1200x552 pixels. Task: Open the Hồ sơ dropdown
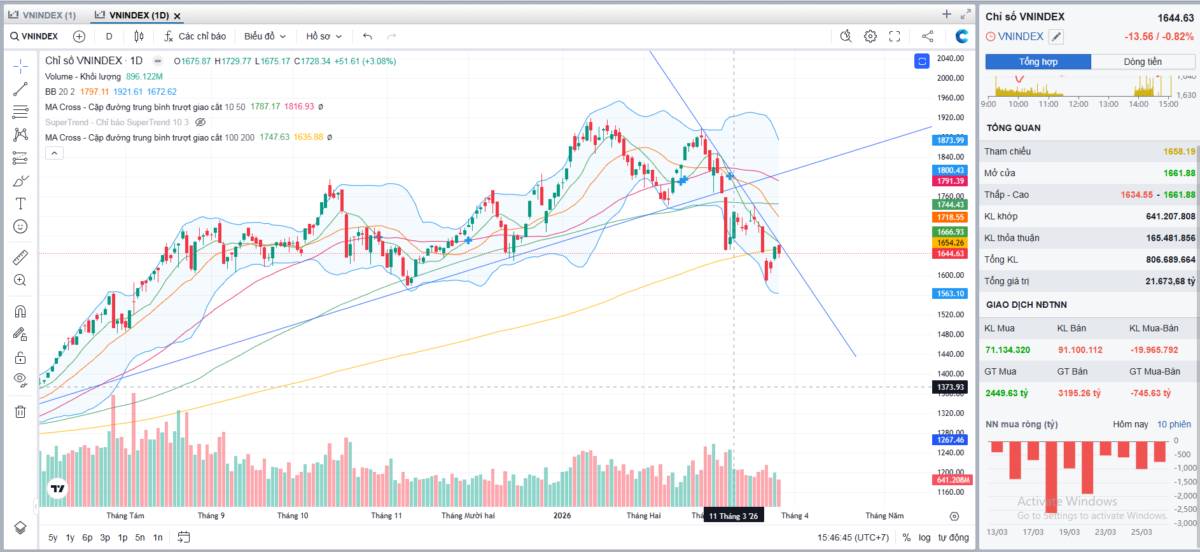(325, 36)
